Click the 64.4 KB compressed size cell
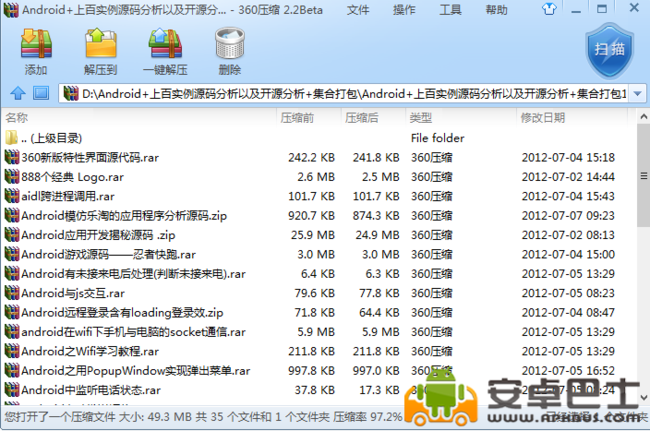 tap(379, 312)
